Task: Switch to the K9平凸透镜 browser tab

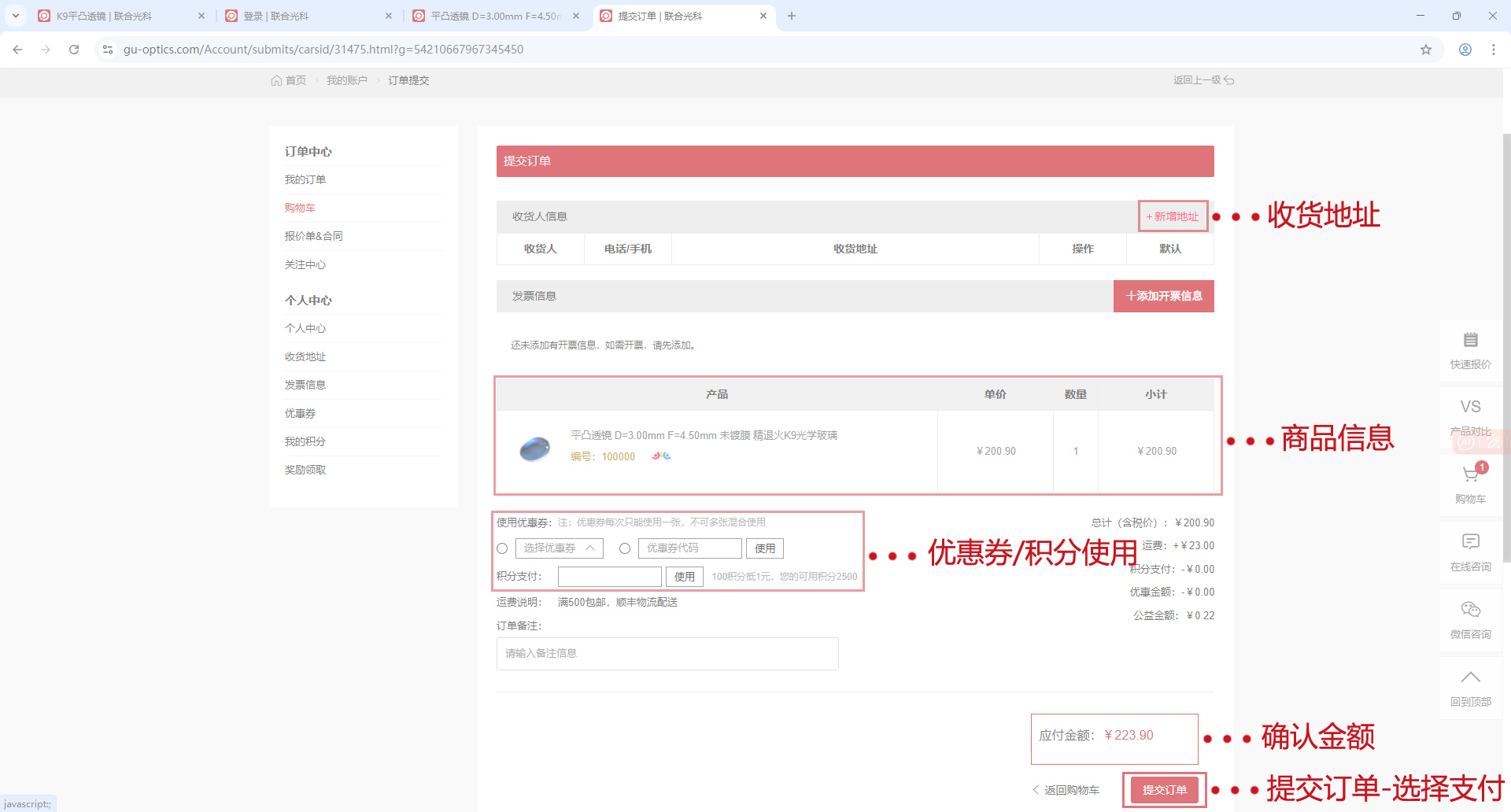Action: pyautogui.click(x=118, y=16)
